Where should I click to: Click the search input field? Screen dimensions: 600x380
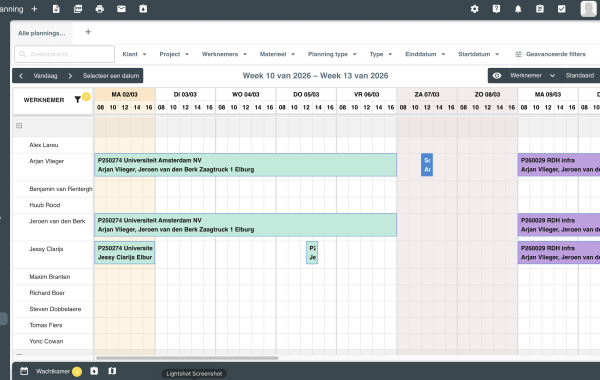[x=64, y=54]
